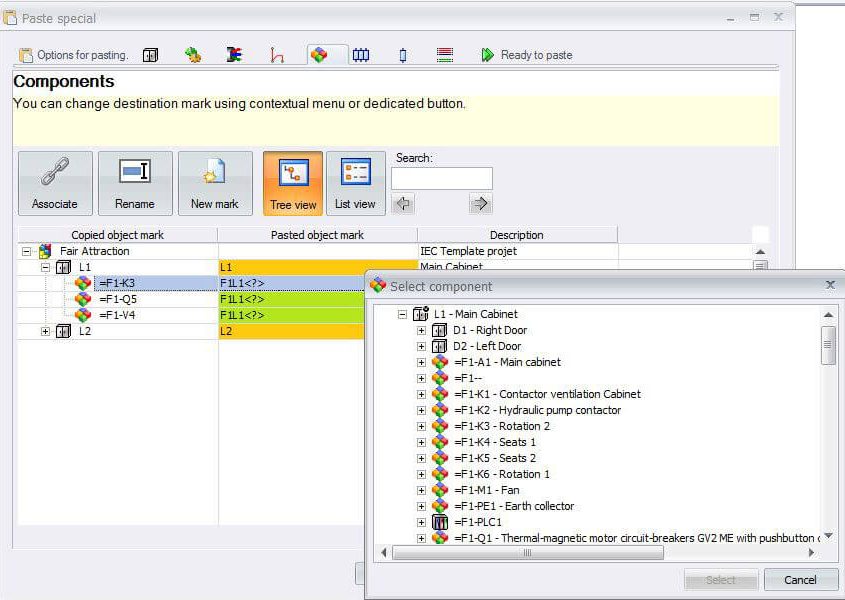The image size is (845, 600).
Task: Click the Select component horizontal scrollbar thumb
Action: pyautogui.click(x=528, y=553)
